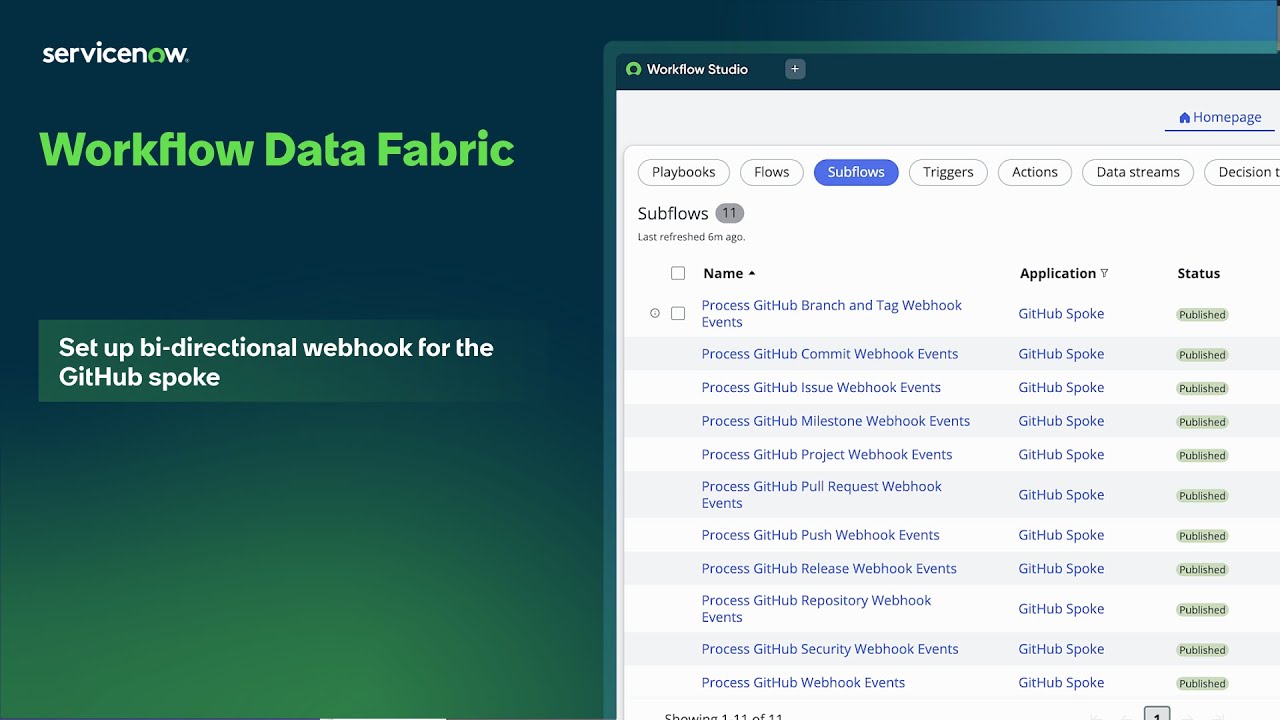Go to the last page with pagination icon
Viewport: 1280px width, 720px height.
(1218, 717)
